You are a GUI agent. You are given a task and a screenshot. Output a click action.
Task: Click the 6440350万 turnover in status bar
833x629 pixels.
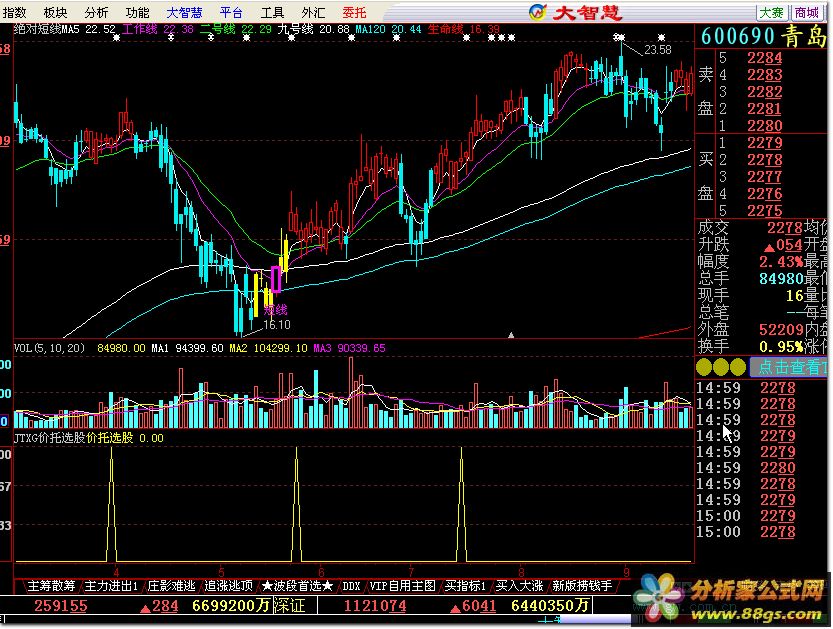pos(550,605)
